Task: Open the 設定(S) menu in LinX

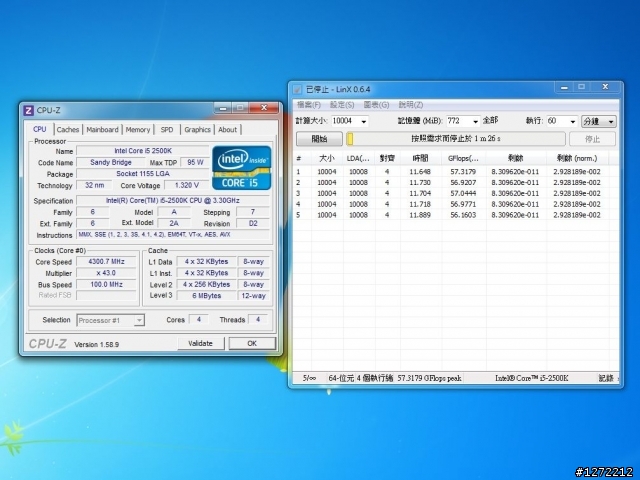Action: [x=342, y=105]
